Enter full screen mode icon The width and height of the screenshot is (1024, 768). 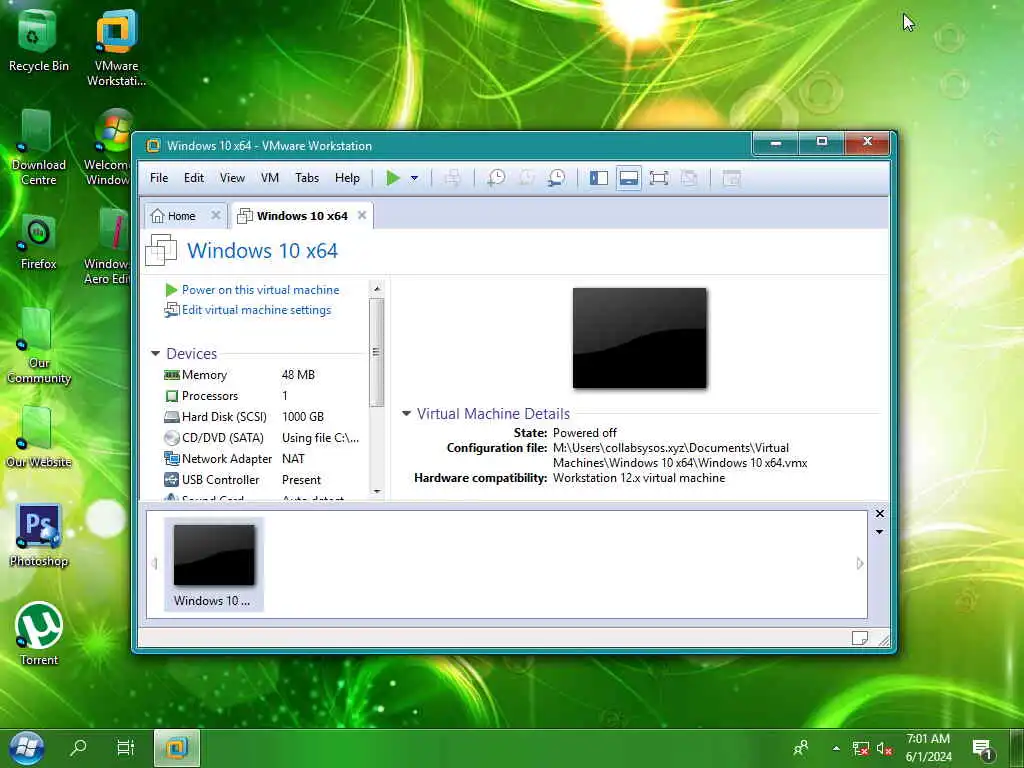pyautogui.click(x=659, y=178)
